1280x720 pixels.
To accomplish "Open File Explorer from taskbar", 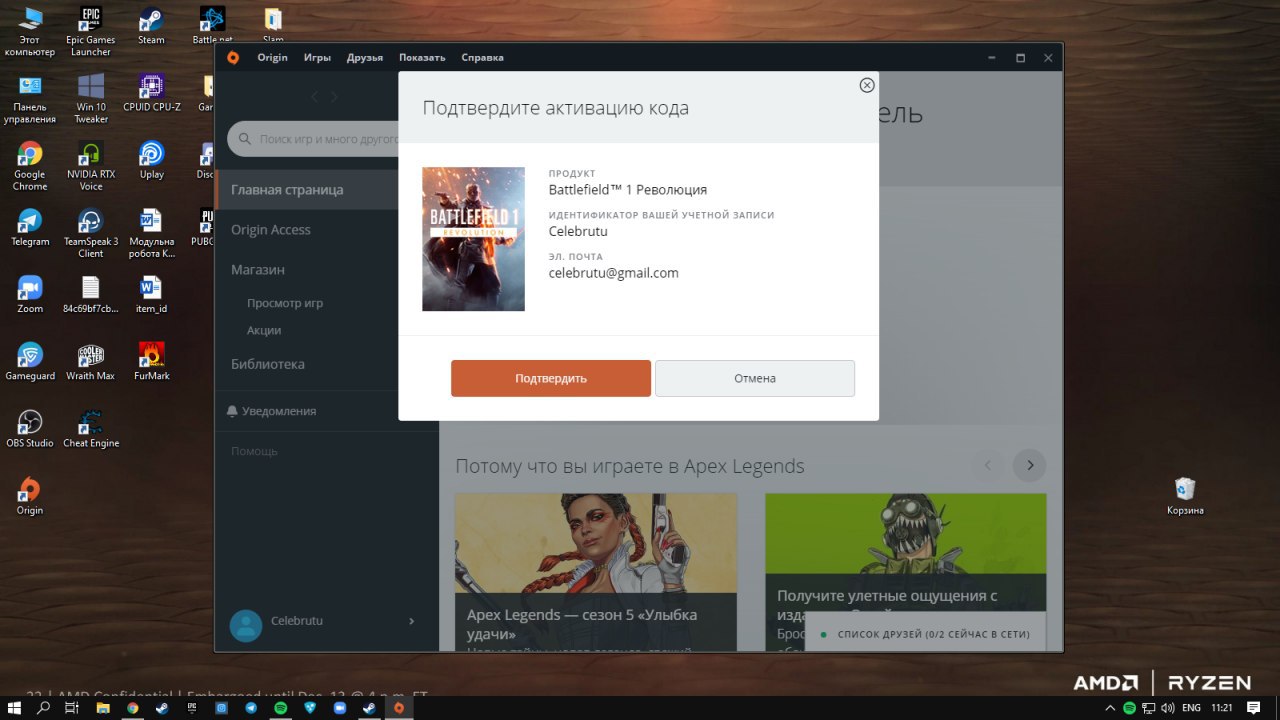I will click(102, 708).
